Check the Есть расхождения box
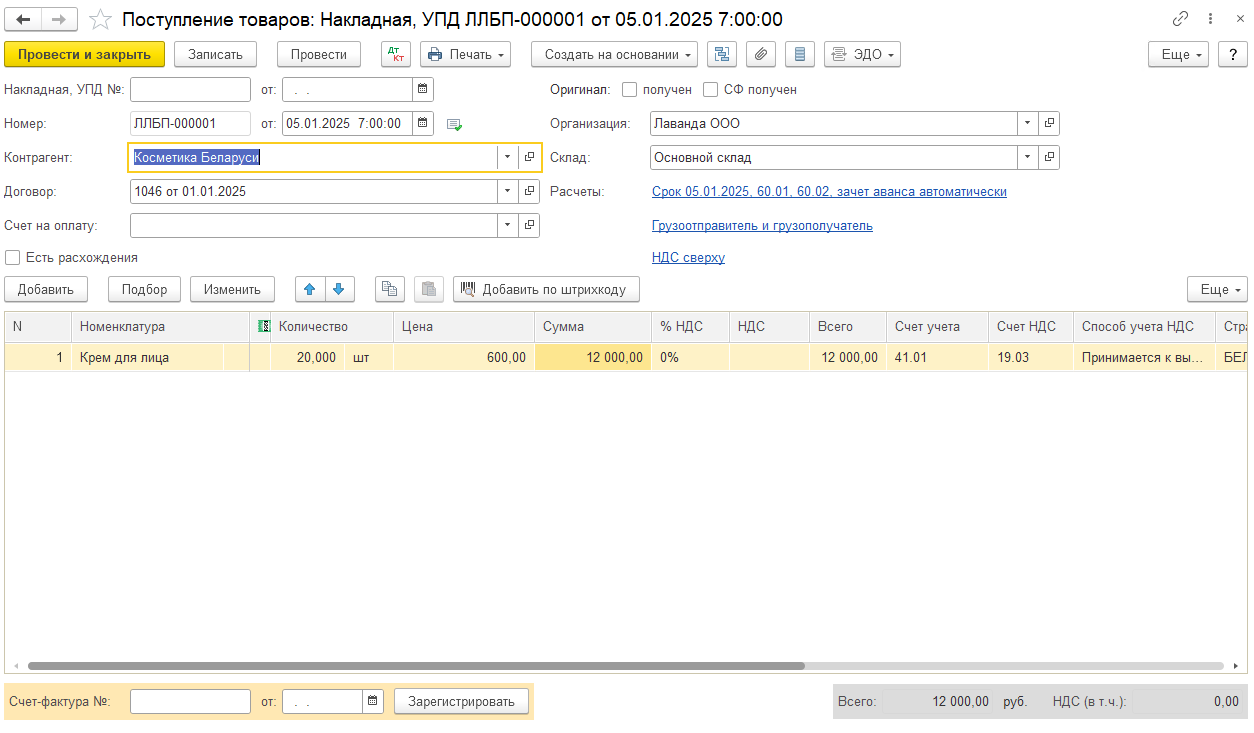The height and width of the screenshot is (733, 1254). click(x=13, y=257)
